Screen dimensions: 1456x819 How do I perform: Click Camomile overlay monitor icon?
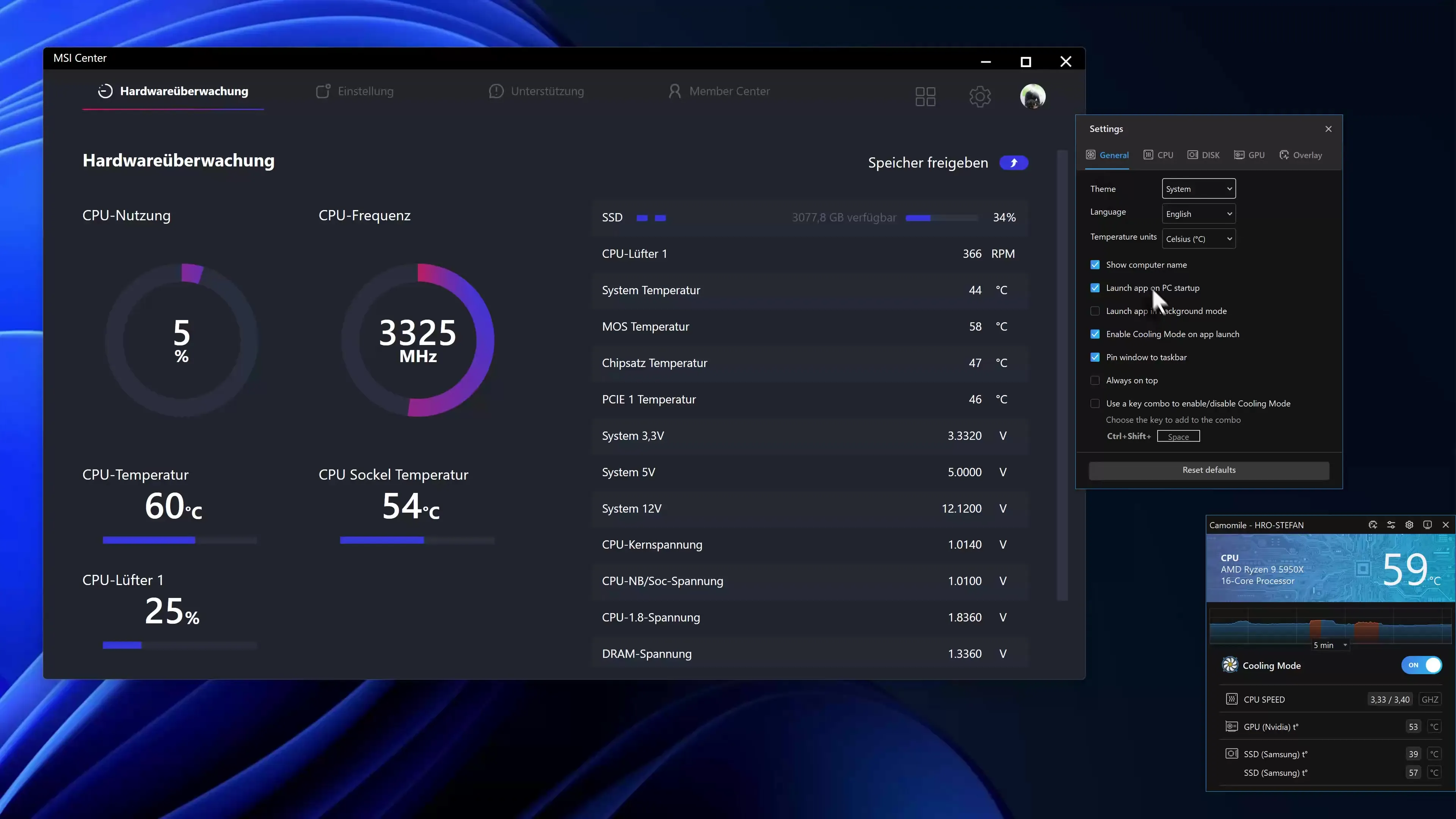[1372, 524]
